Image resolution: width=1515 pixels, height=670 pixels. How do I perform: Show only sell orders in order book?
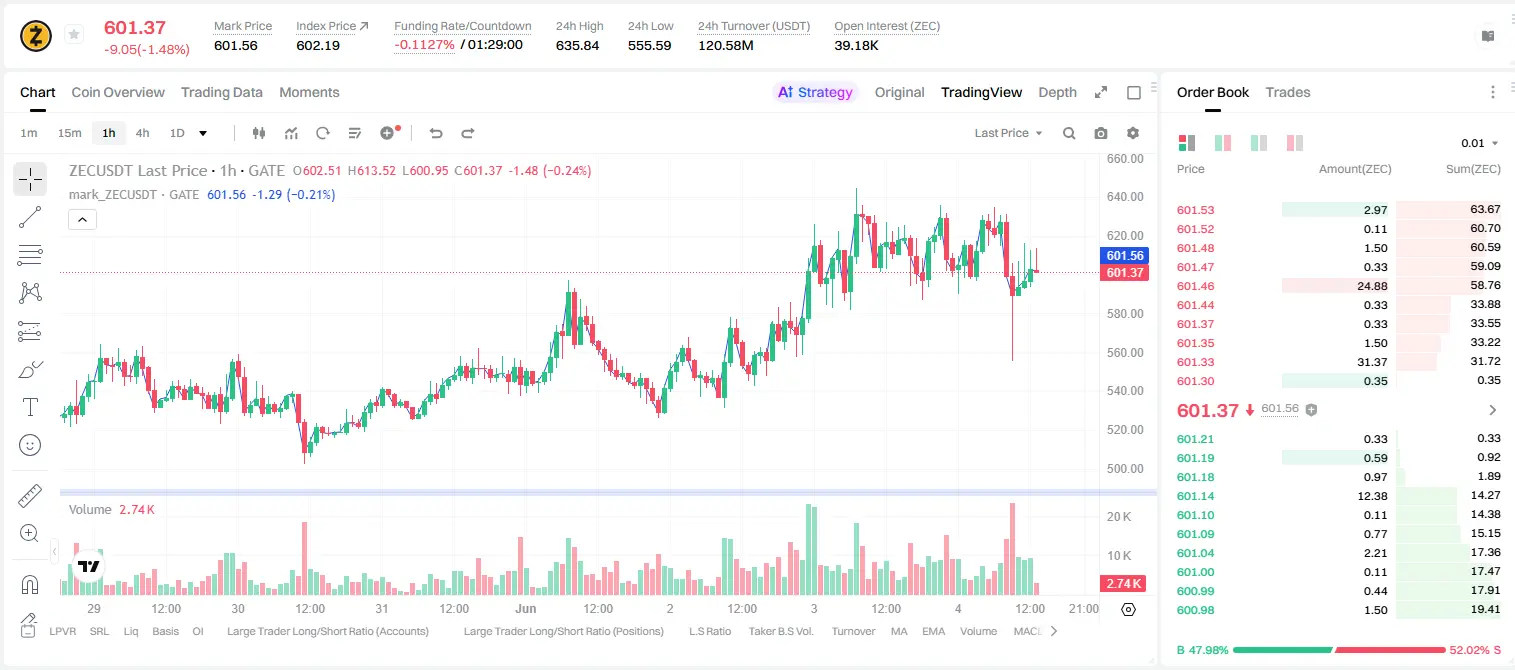1295,143
